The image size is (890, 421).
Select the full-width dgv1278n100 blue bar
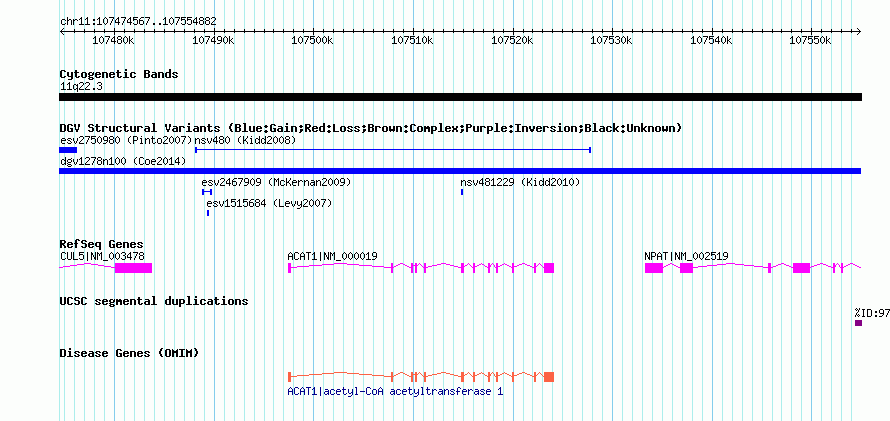(x=460, y=171)
